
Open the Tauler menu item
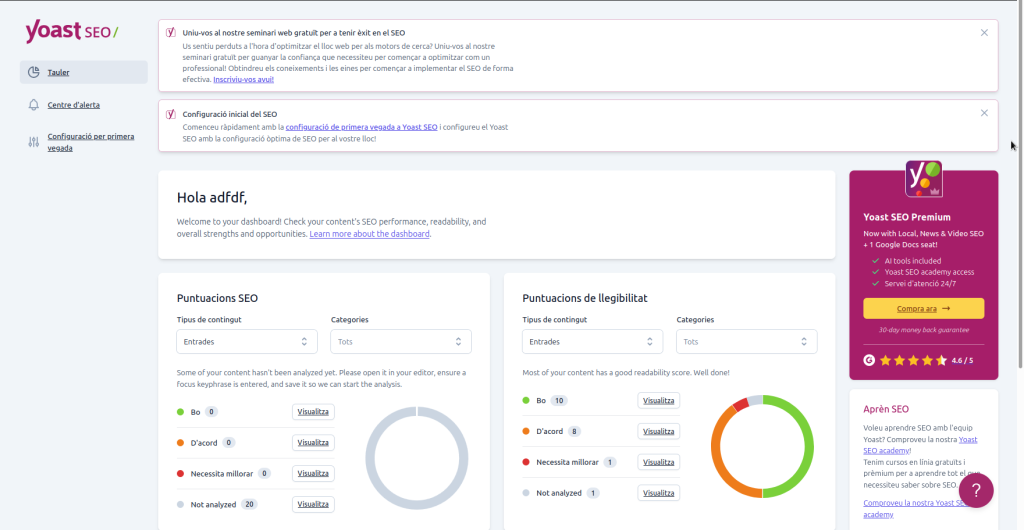59,72
